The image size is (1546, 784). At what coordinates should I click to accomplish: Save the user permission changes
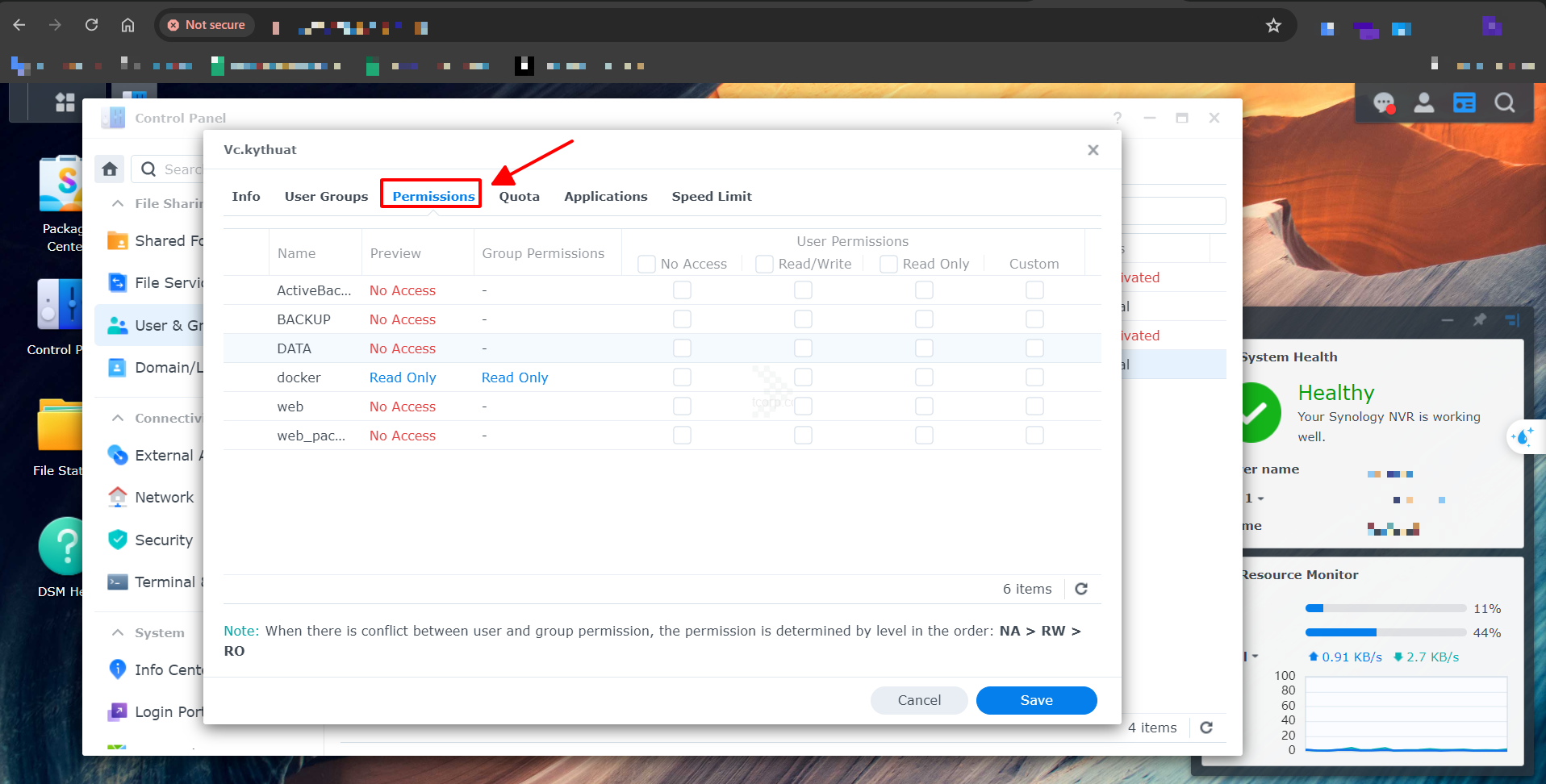click(1036, 700)
